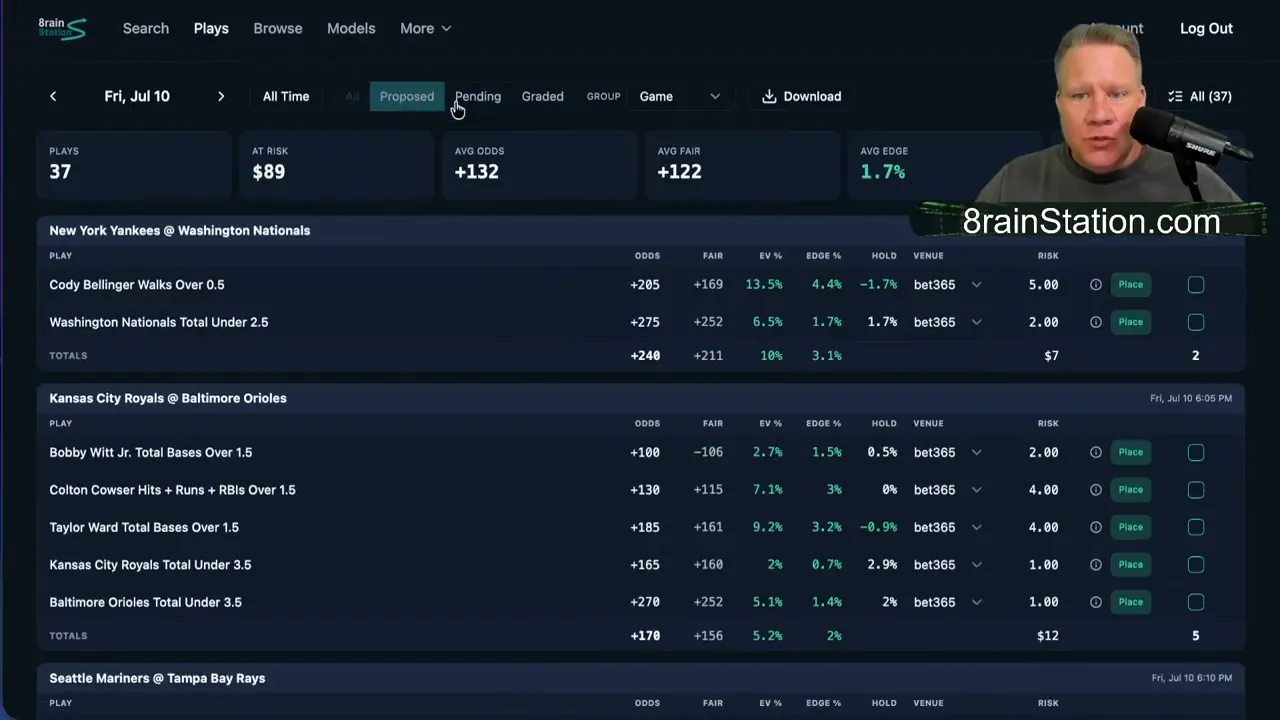Place the Colton Cowser bet
The height and width of the screenshot is (720, 1280).
pyautogui.click(x=1131, y=490)
